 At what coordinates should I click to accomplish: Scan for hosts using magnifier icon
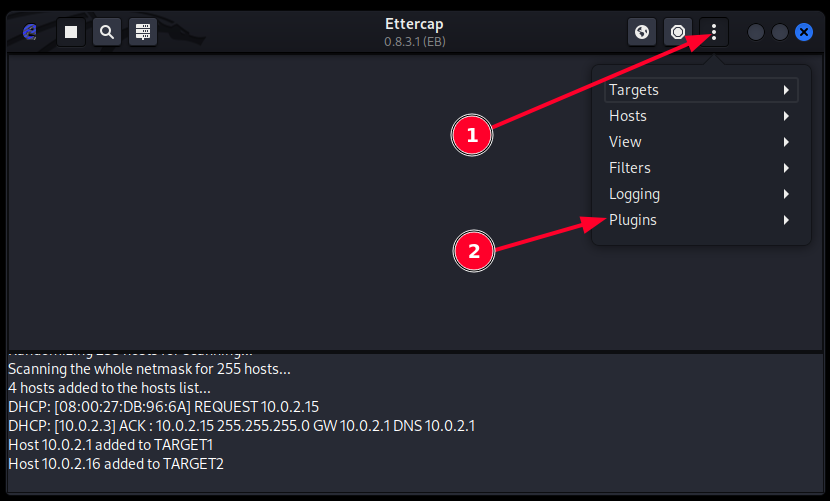coord(107,32)
